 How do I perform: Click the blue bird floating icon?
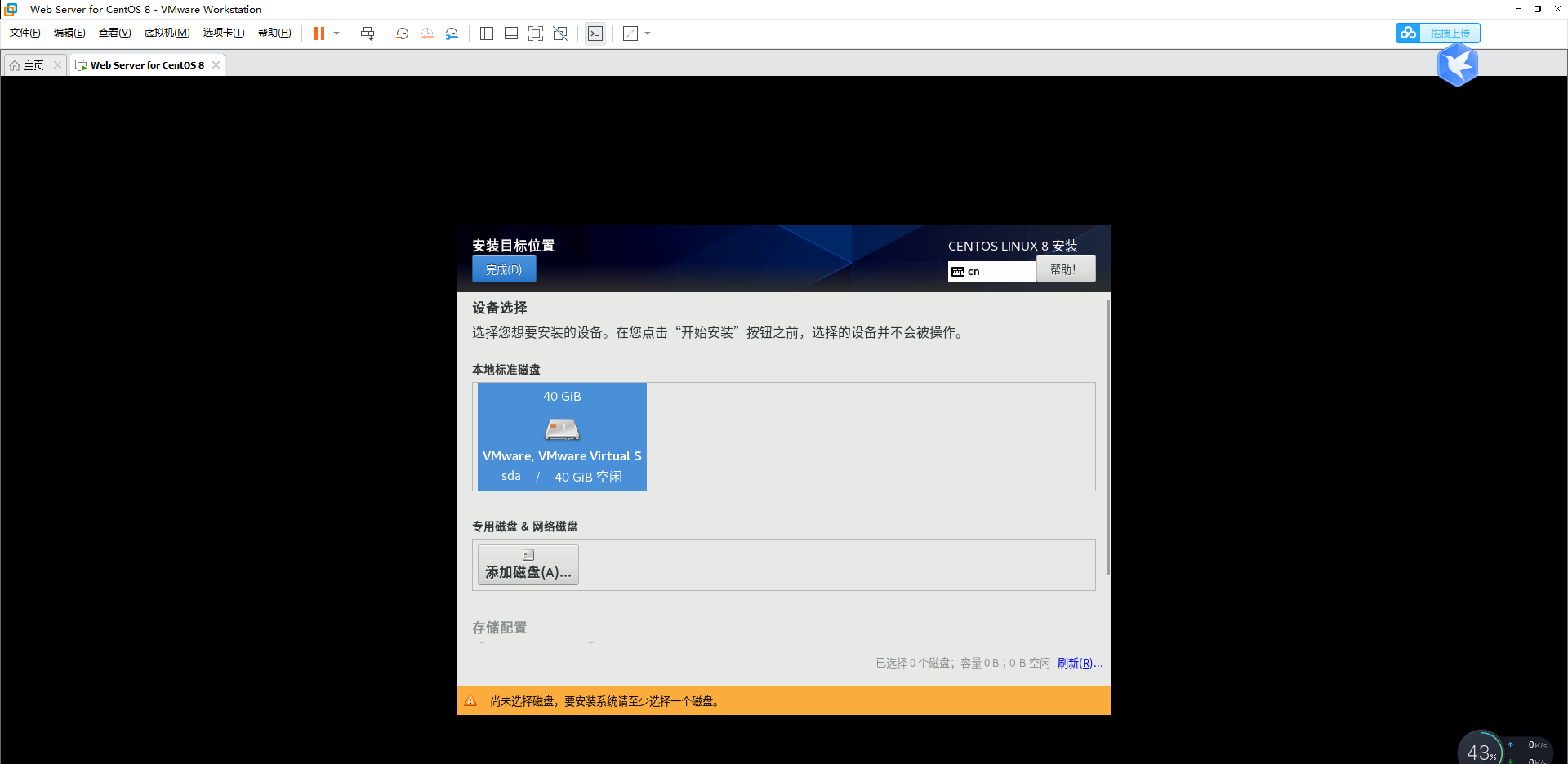pyautogui.click(x=1458, y=64)
